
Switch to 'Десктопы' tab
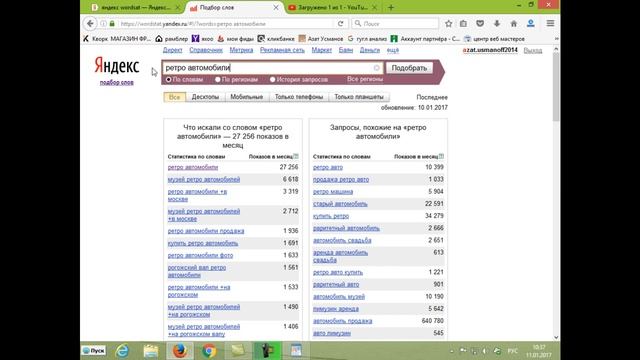click(x=205, y=97)
